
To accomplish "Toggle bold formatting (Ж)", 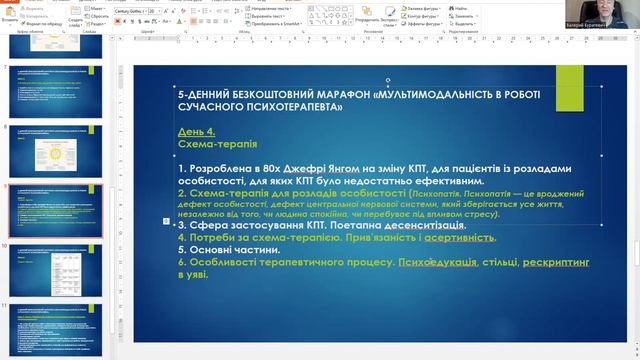I will click(117, 21).
